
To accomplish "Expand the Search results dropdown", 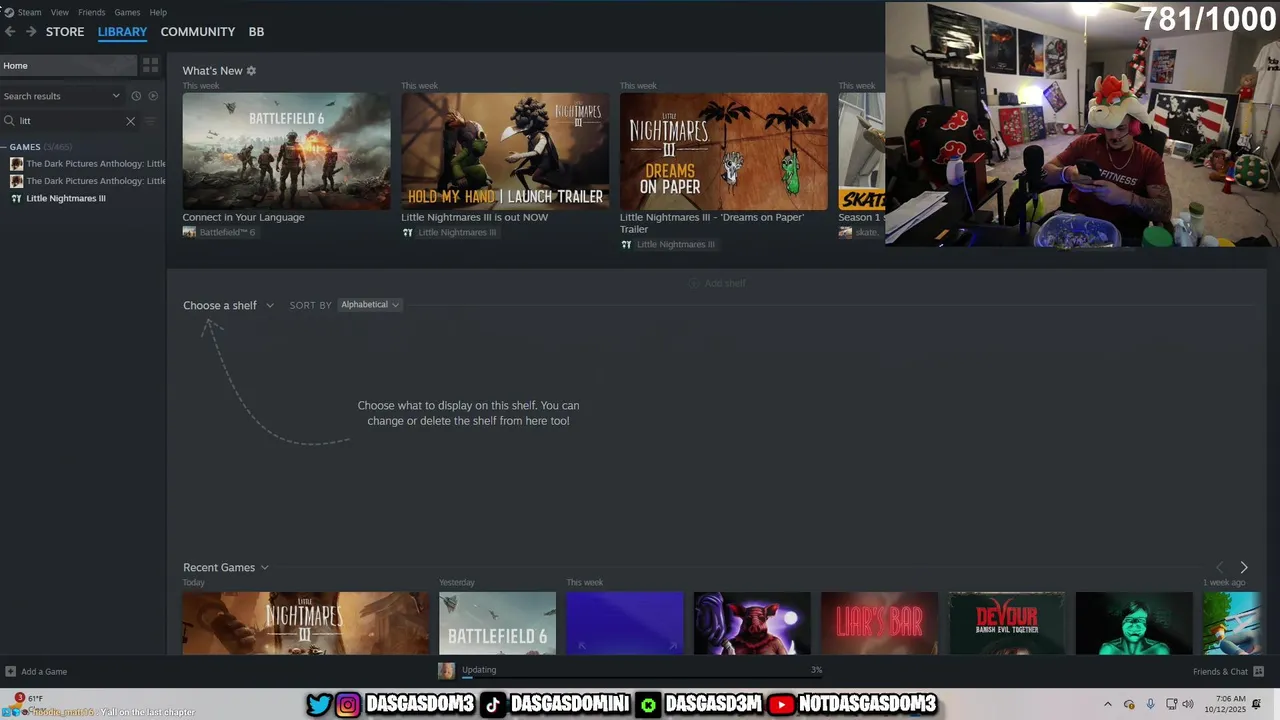I will point(61,96).
